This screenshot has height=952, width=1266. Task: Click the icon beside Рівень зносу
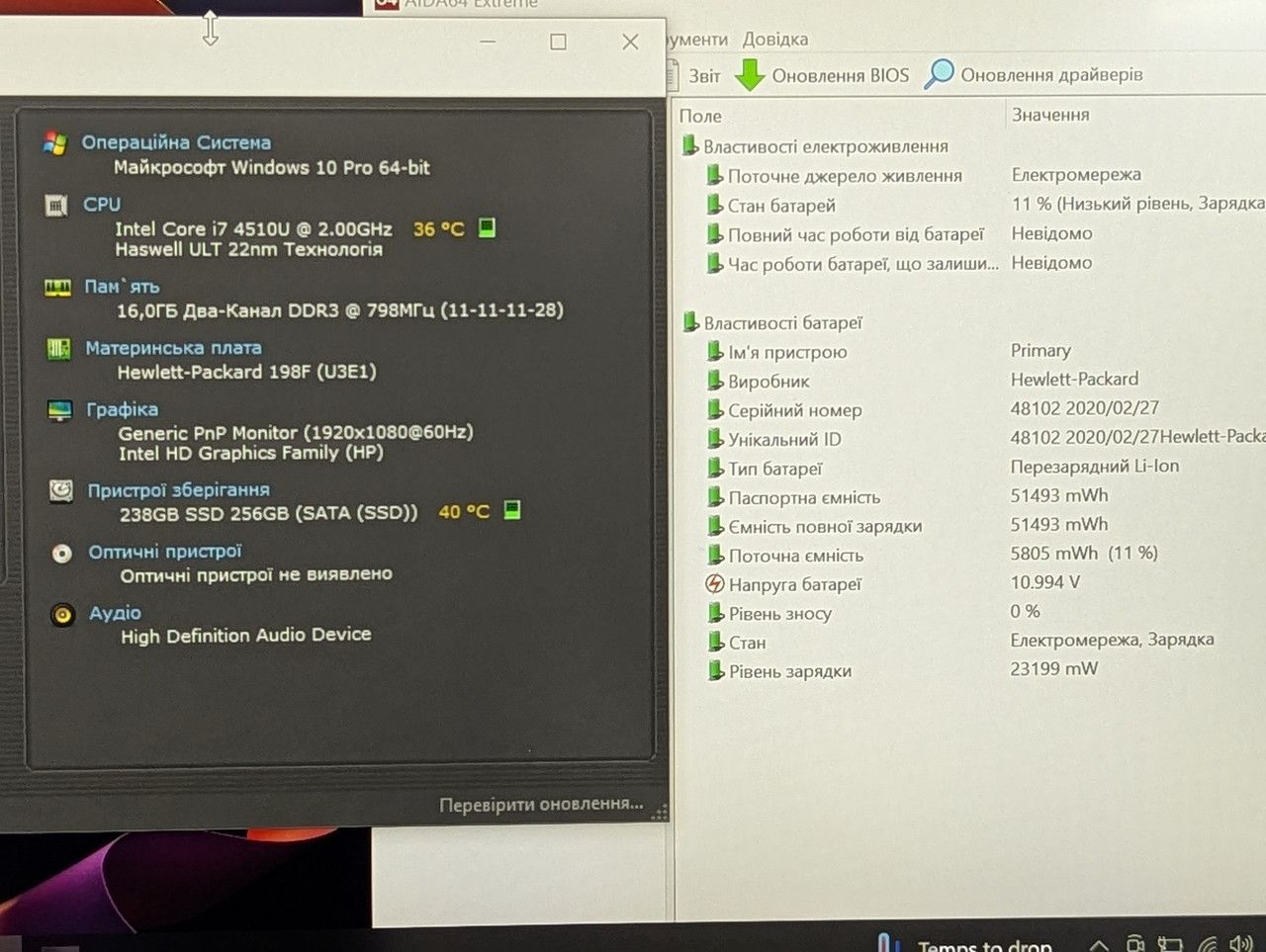pos(716,613)
